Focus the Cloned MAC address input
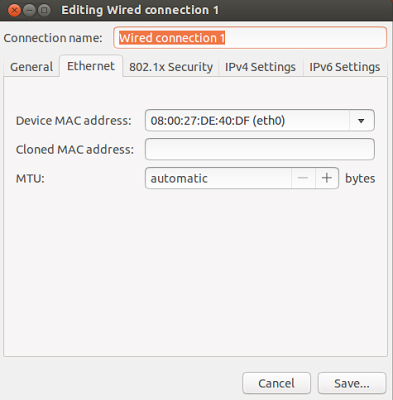Image resolution: width=393 pixels, height=400 pixels. (260, 149)
